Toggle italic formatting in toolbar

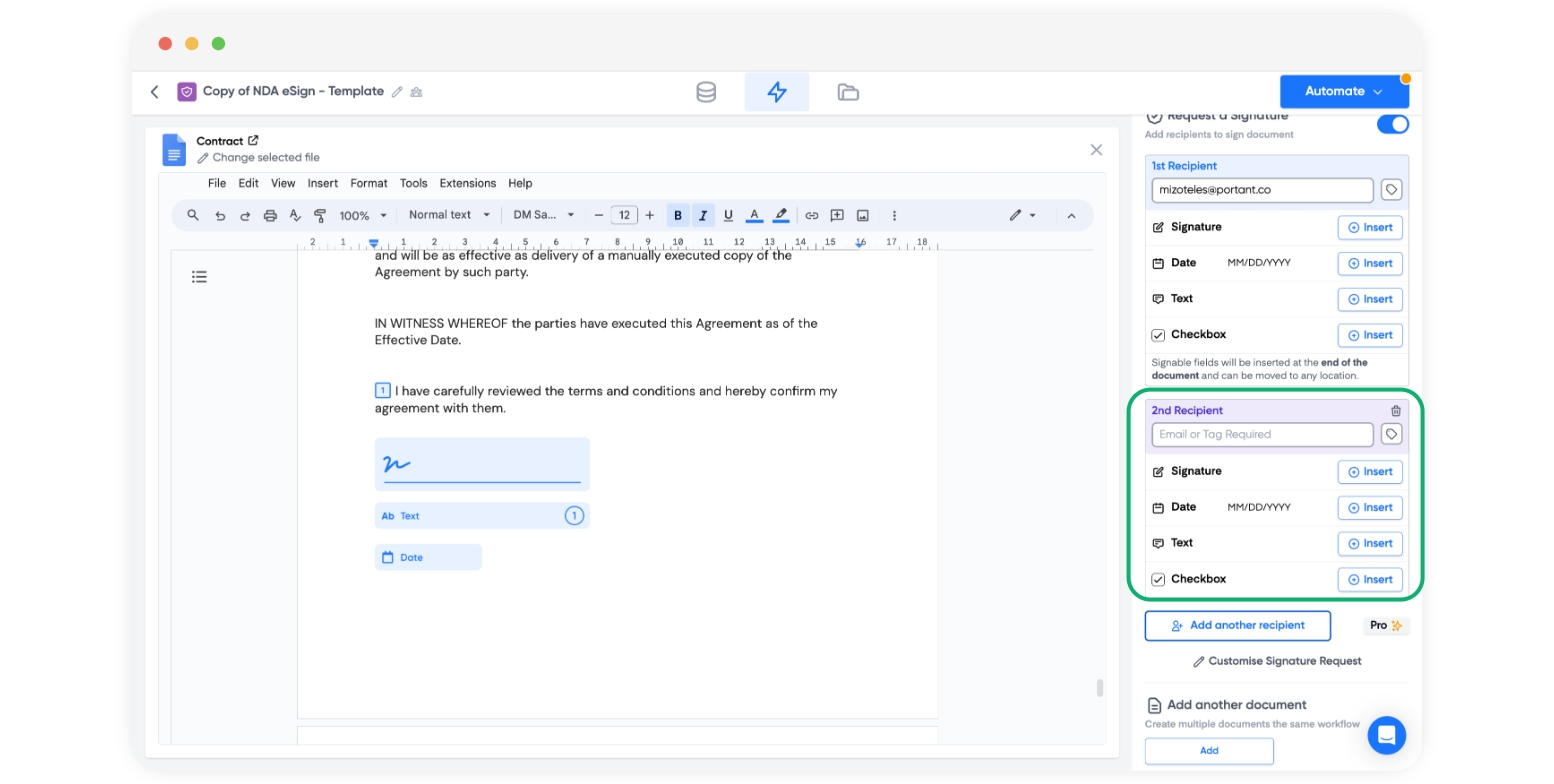click(703, 215)
